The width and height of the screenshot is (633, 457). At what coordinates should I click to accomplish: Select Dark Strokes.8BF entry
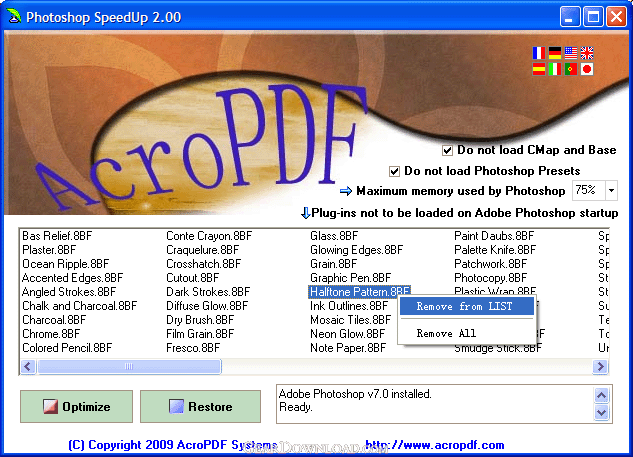click(x=208, y=292)
